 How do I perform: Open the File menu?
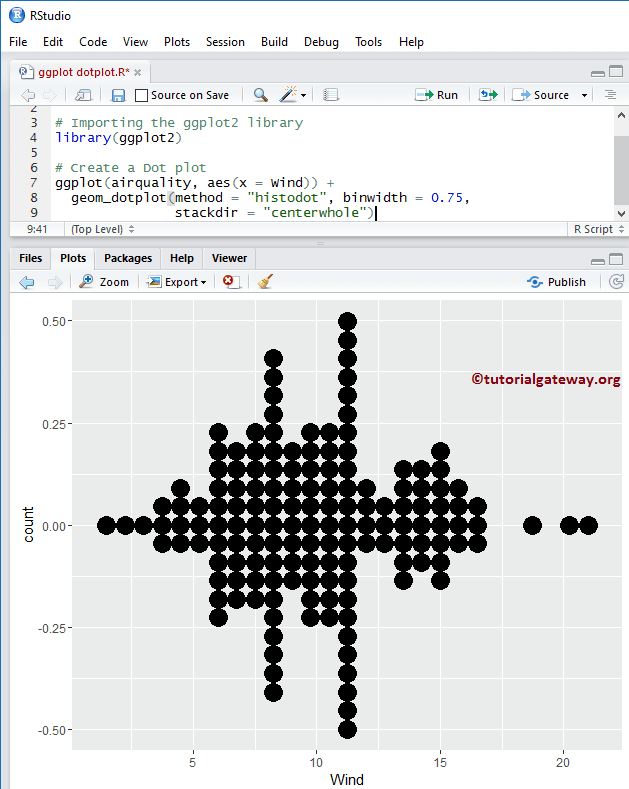pos(18,42)
